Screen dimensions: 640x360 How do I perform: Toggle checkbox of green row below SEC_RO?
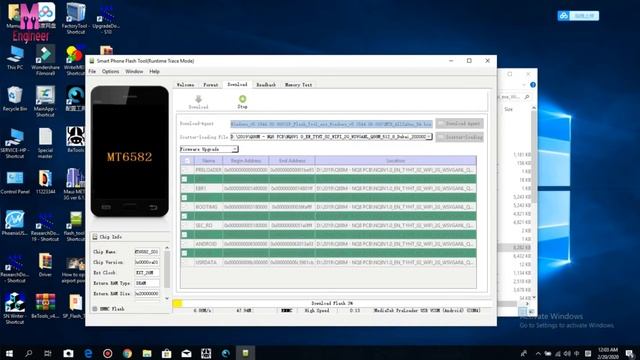click(x=184, y=235)
